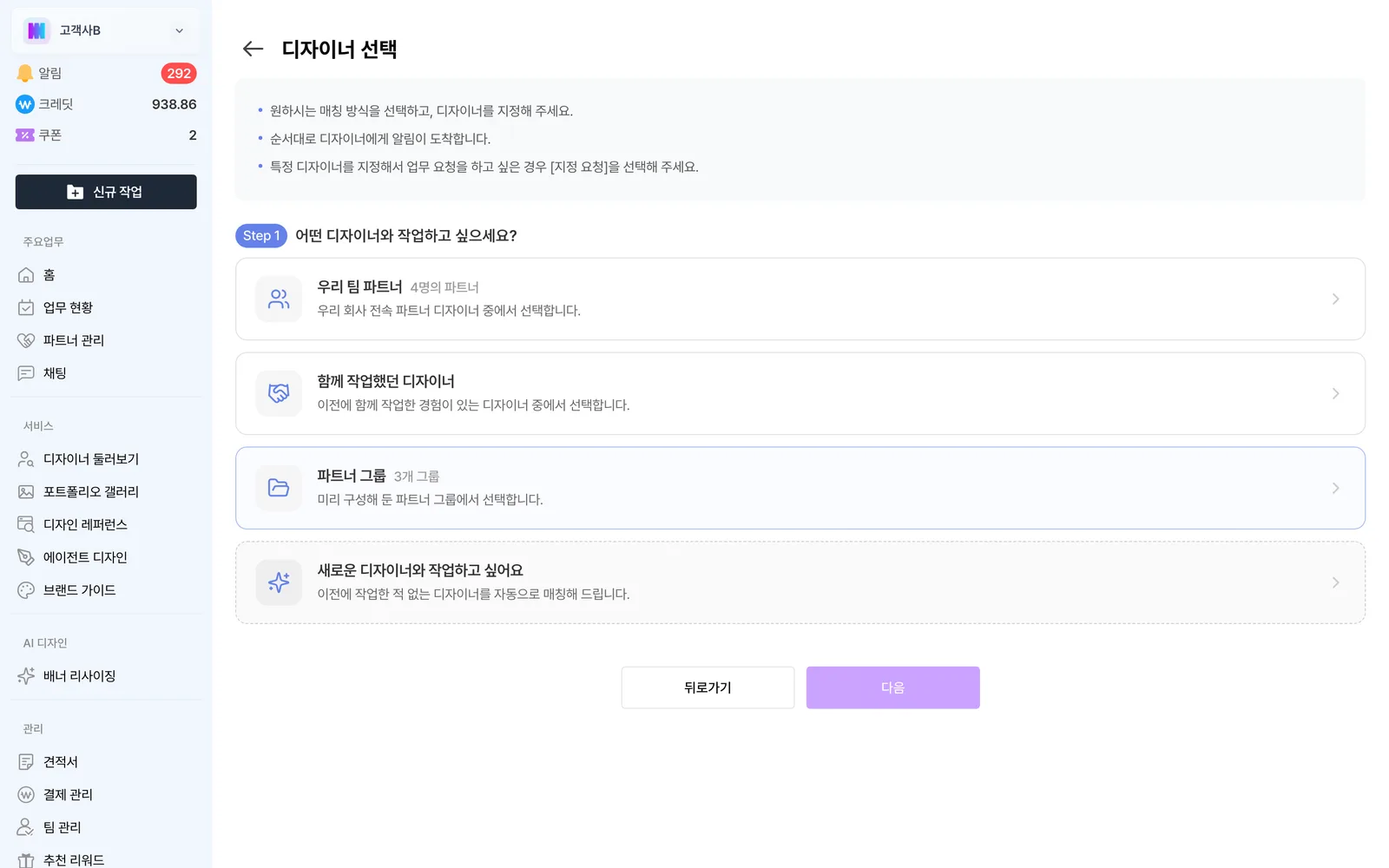Click the 새로운 디자이너 sparkle icon

coord(279,582)
